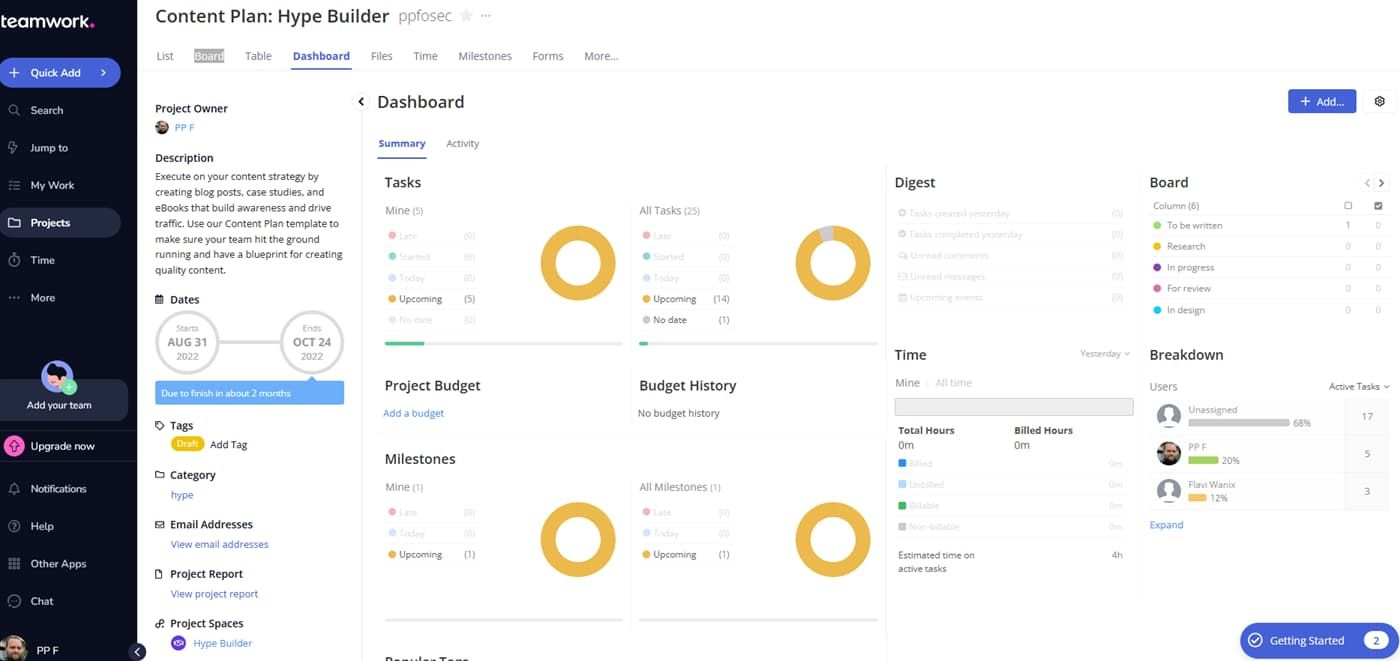
Task: Open dashboard settings via the gear icon
Action: (x=1379, y=101)
